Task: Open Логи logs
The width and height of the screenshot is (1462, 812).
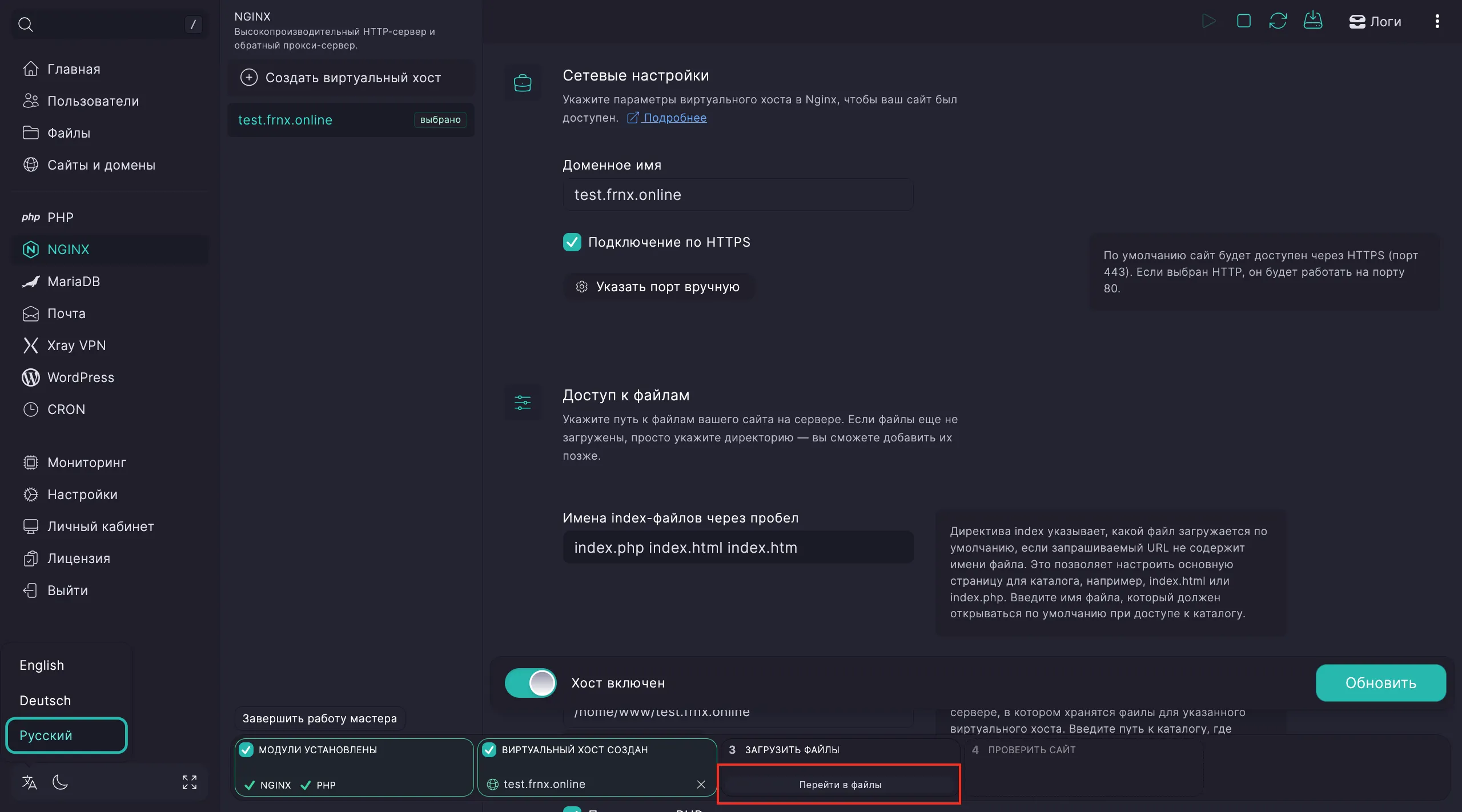Action: click(1375, 22)
